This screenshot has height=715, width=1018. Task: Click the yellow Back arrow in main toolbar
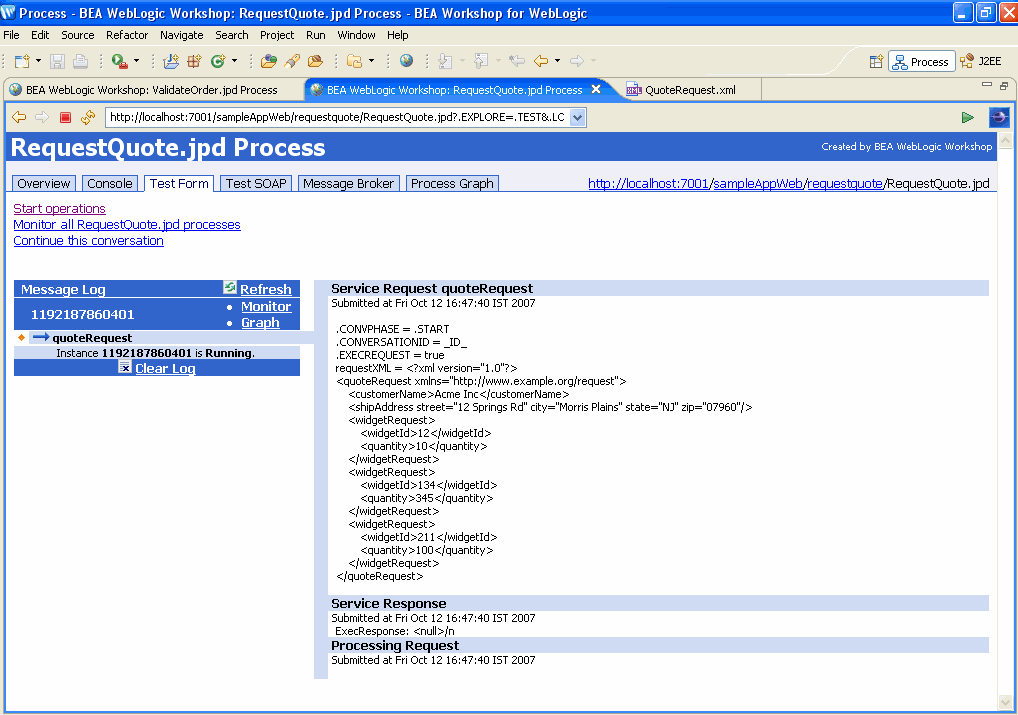pyautogui.click(x=541, y=61)
